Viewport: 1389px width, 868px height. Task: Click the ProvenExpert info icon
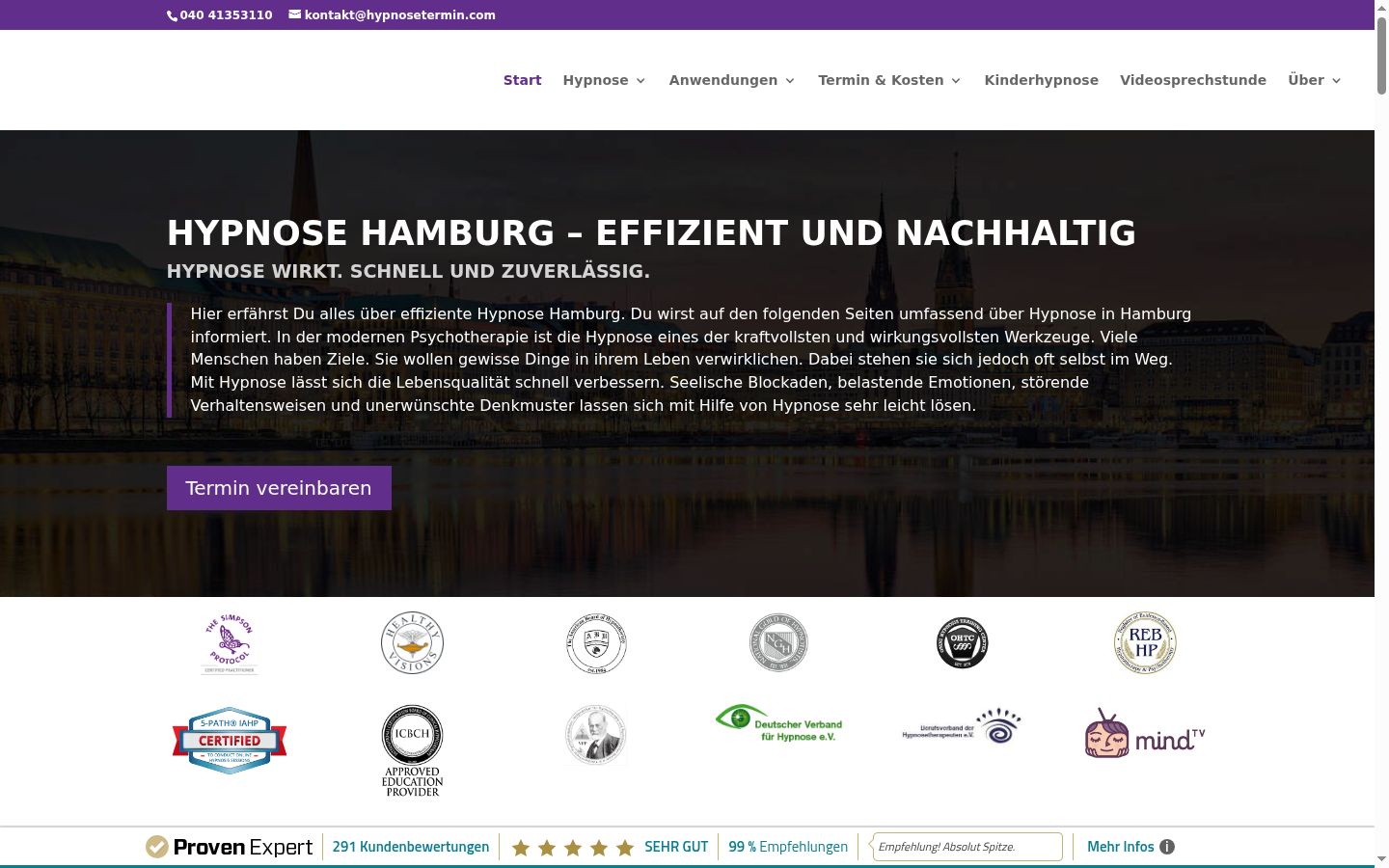point(1167,847)
